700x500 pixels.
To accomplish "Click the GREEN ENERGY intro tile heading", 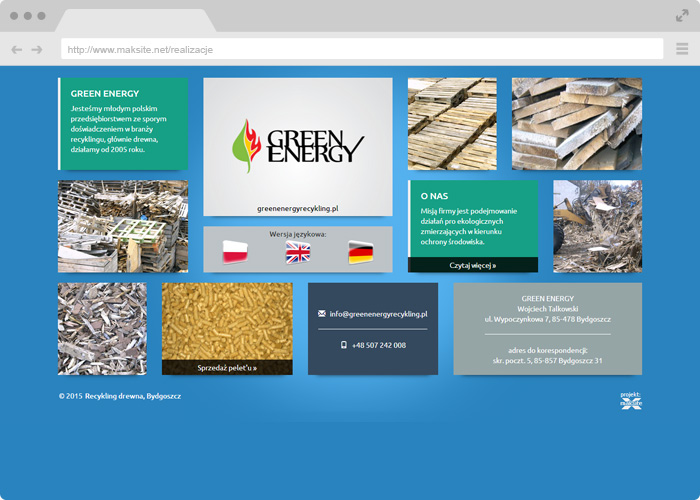I will pyautogui.click(x=105, y=94).
